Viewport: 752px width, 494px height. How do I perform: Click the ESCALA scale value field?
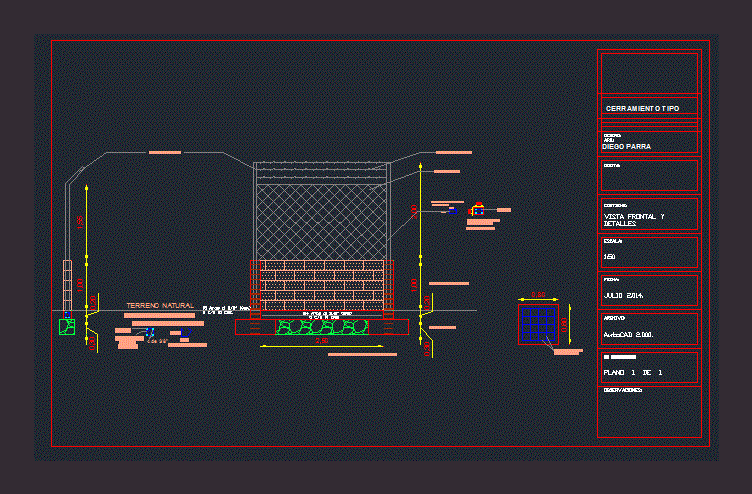611,258
